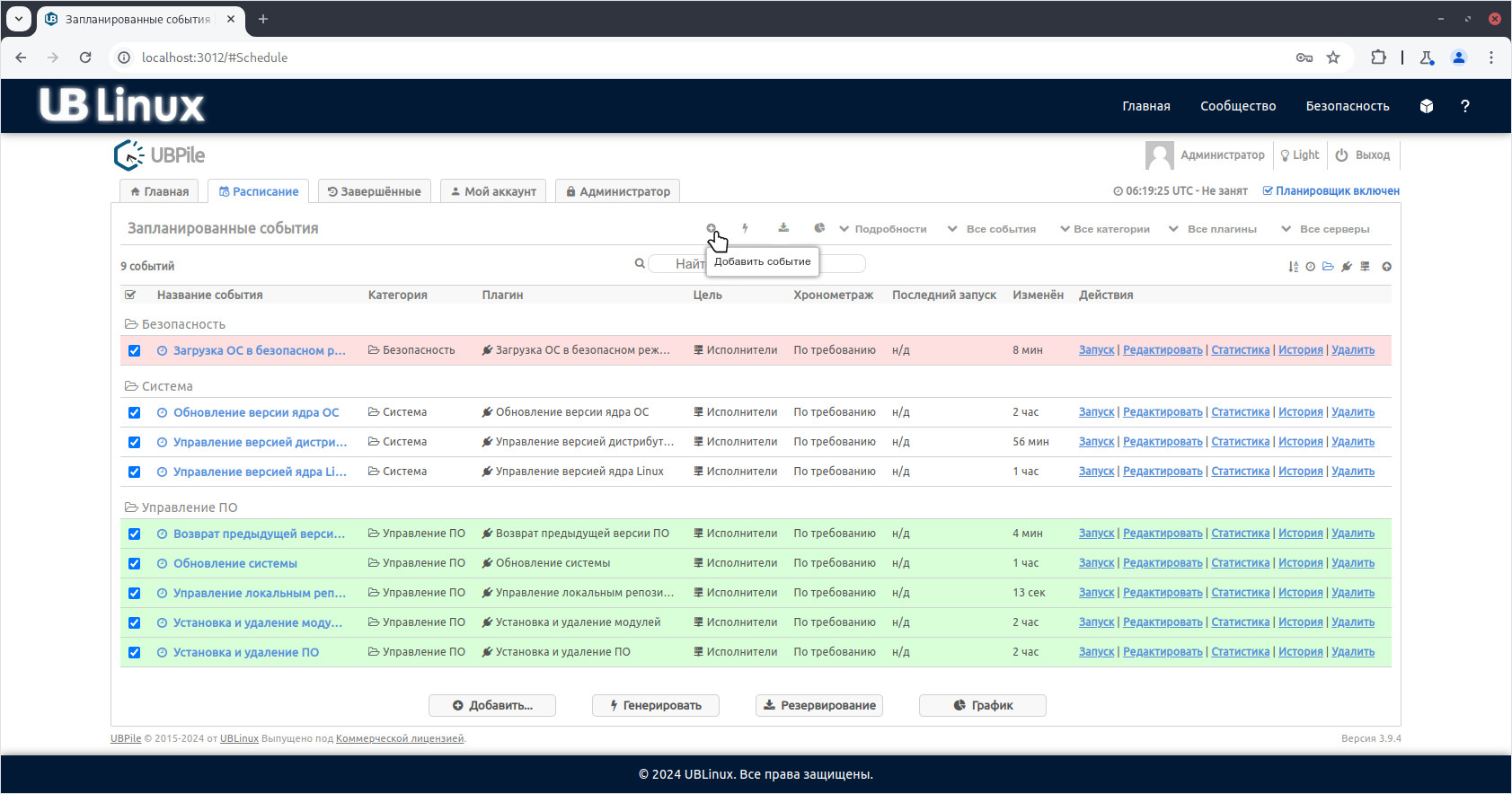1512x794 pixels.
Task: Click the Administrator avatar image
Action: [1159, 155]
